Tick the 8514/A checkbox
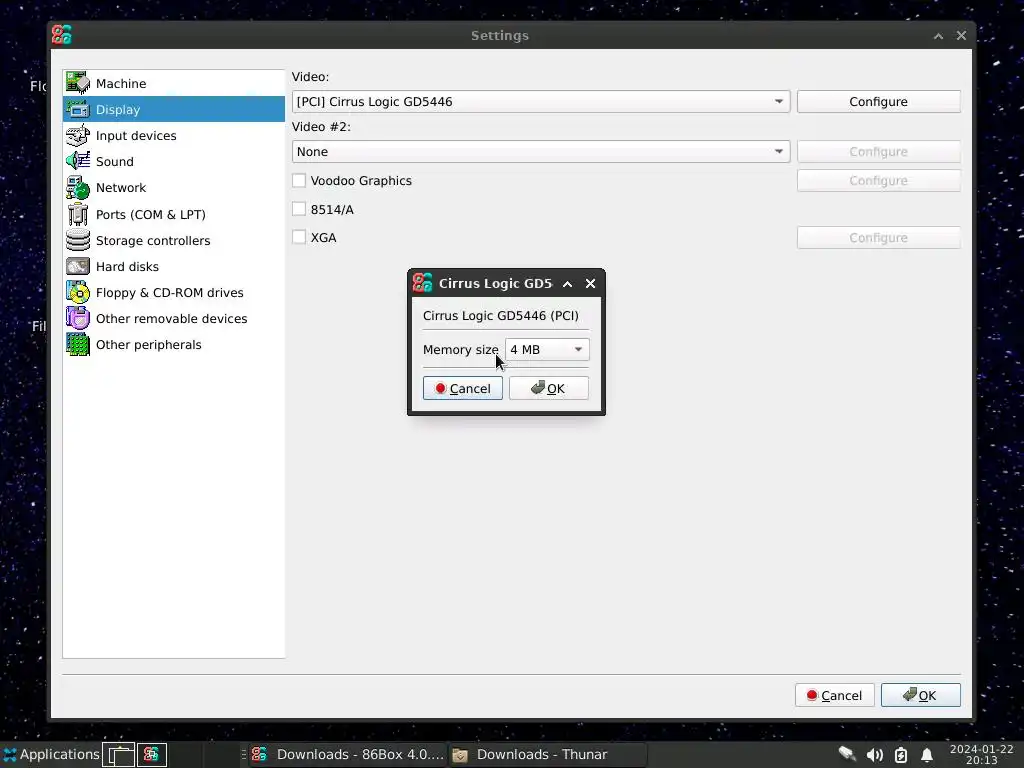 point(298,209)
